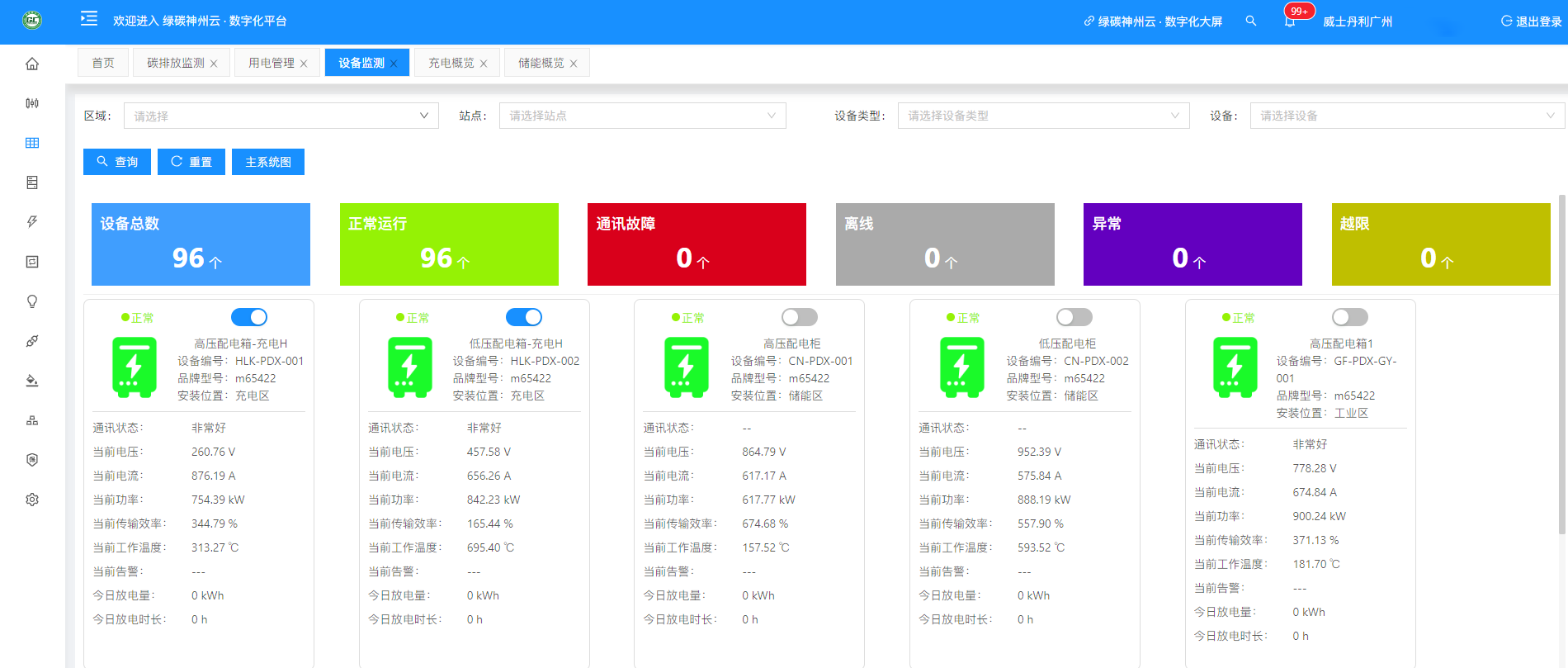This screenshot has width=1568, height=668.
Task: Close the 碳排放监测 tab
Action: 214,64
